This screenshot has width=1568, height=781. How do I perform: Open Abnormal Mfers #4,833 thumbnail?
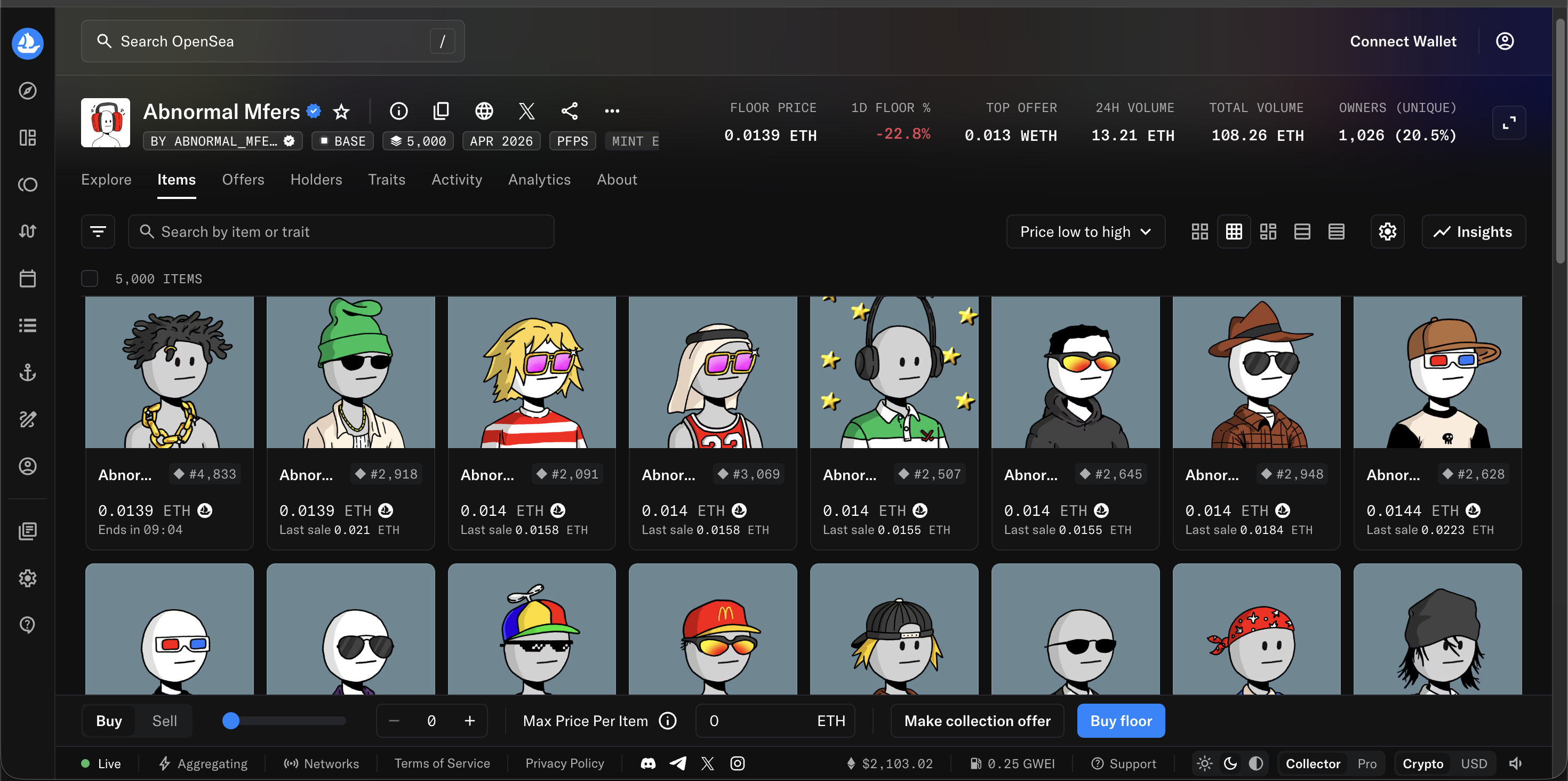169,372
